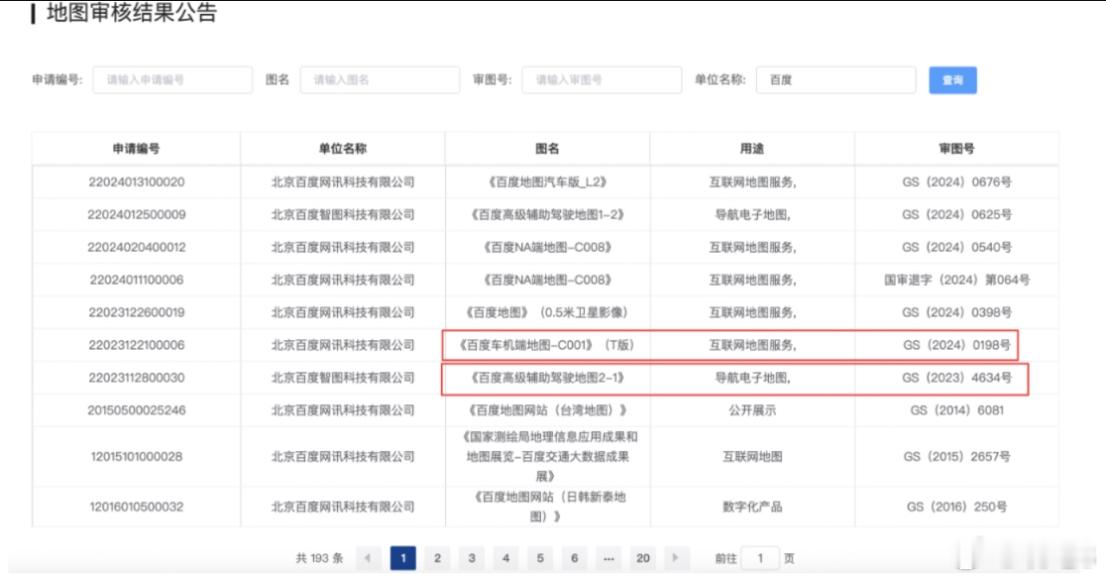Viewport: 1106px width, 581px height.
Task: Click the 公开展示 usage cell
Action: pos(752,410)
